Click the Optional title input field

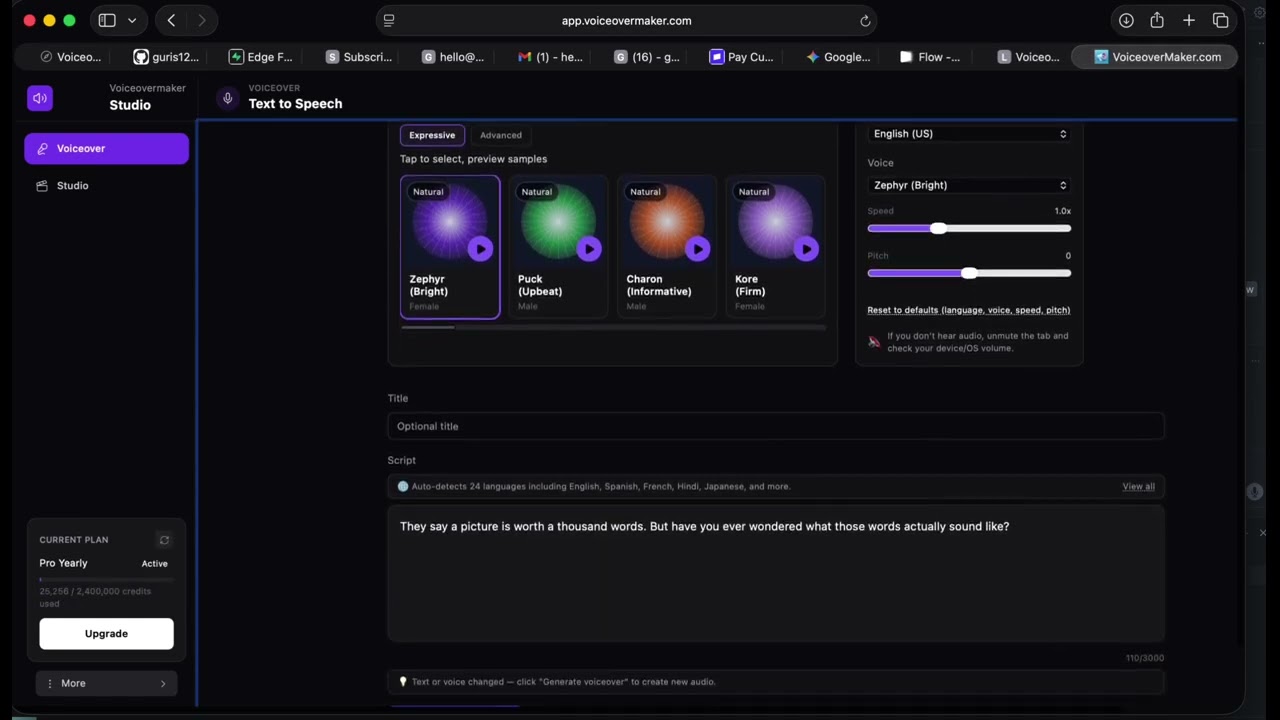[776, 426]
